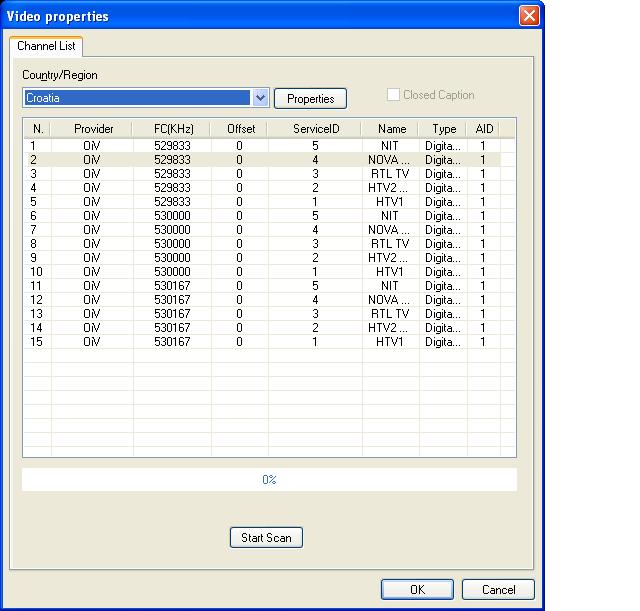The image size is (640, 611).
Task: Sort by the Provider column header
Action: (x=93, y=129)
